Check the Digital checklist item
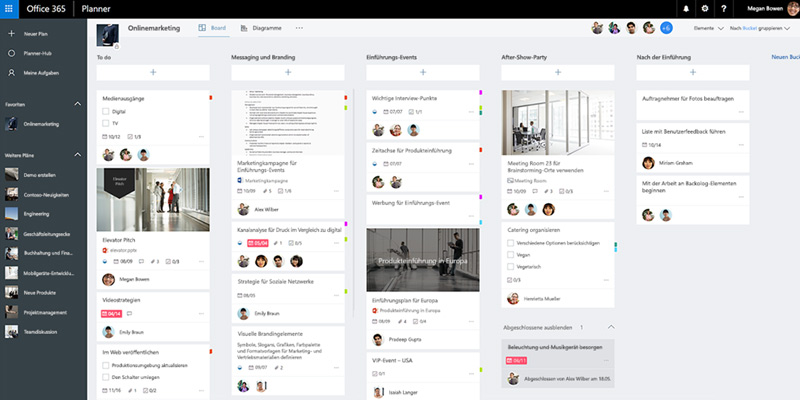Screen dimensions: 800x400 point(106,111)
